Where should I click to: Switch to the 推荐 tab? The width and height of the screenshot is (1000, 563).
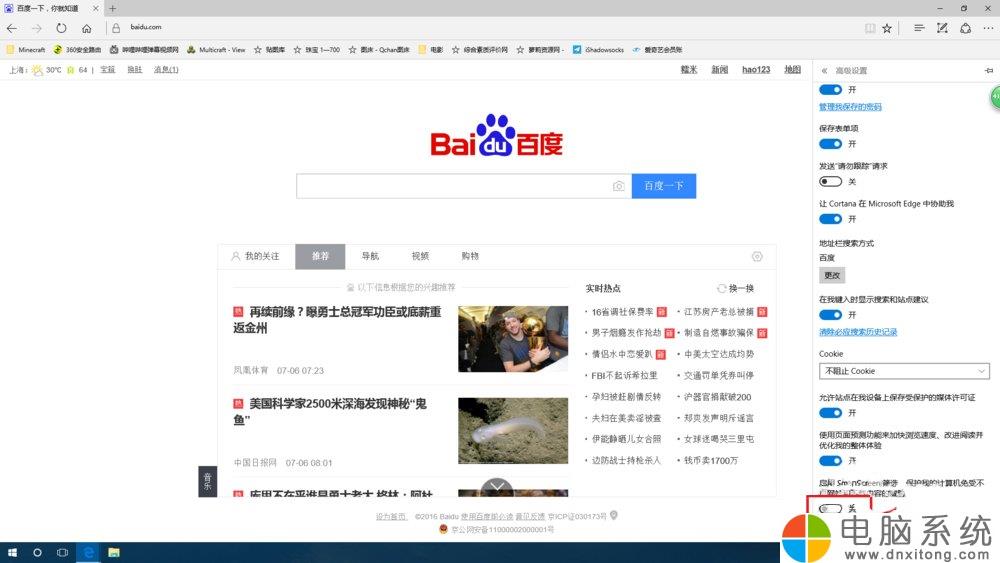point(320,256)
